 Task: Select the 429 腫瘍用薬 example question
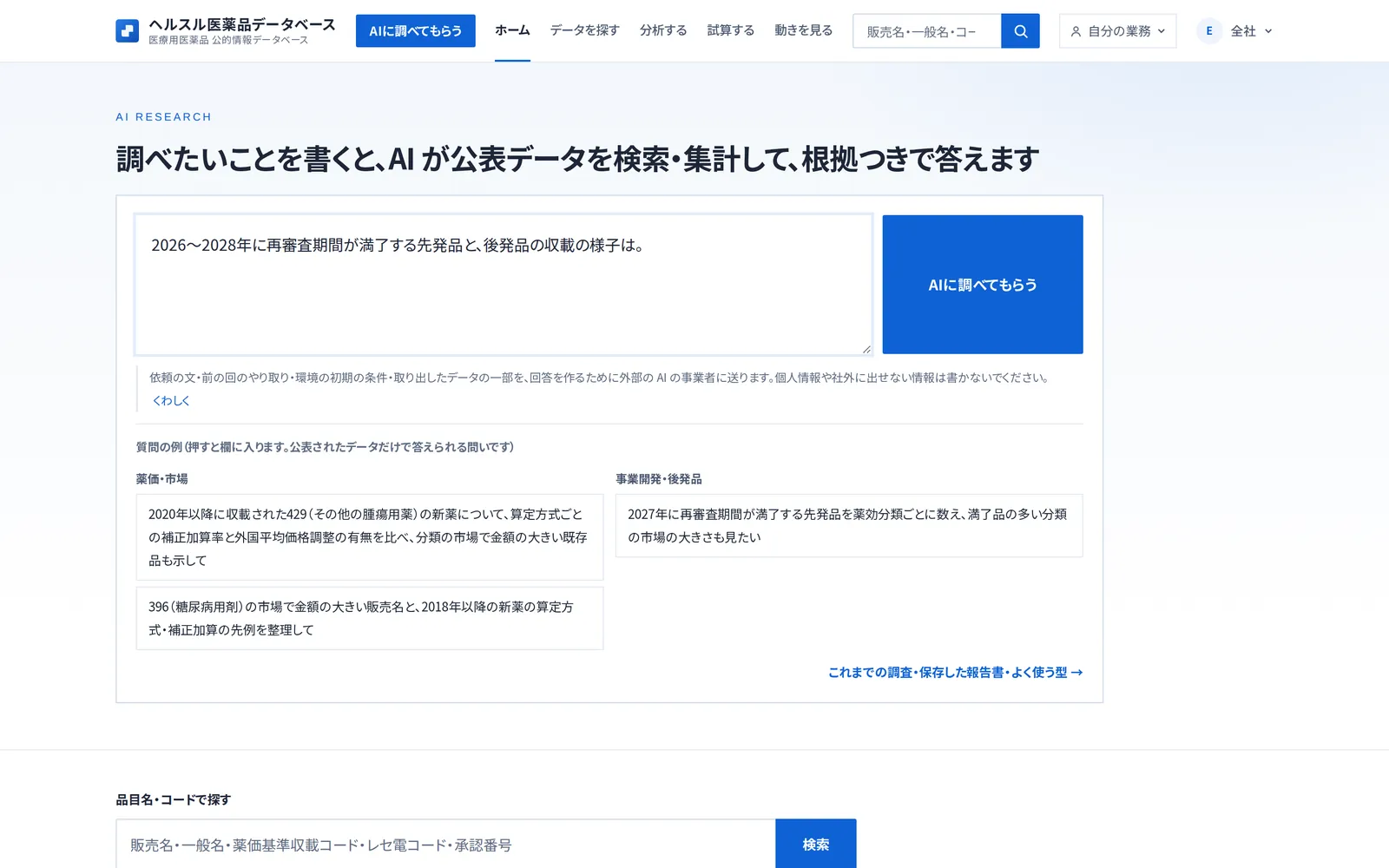(x=370, y=537)
